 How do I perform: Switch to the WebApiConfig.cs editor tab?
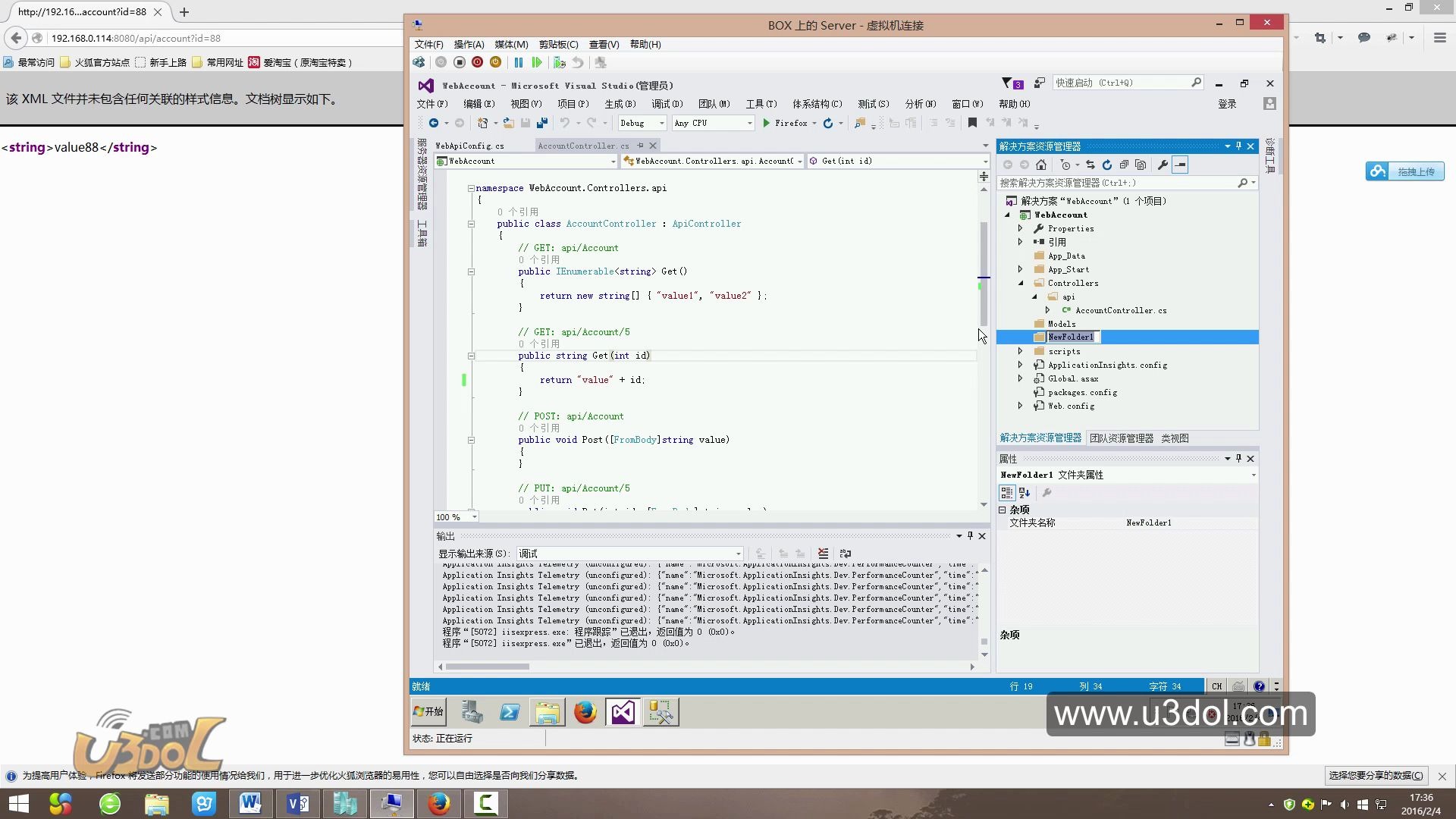pos(469,146)
